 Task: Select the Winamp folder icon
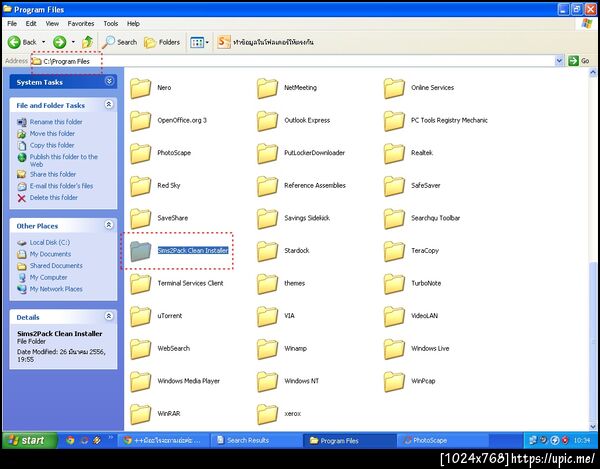pos(267,348)
